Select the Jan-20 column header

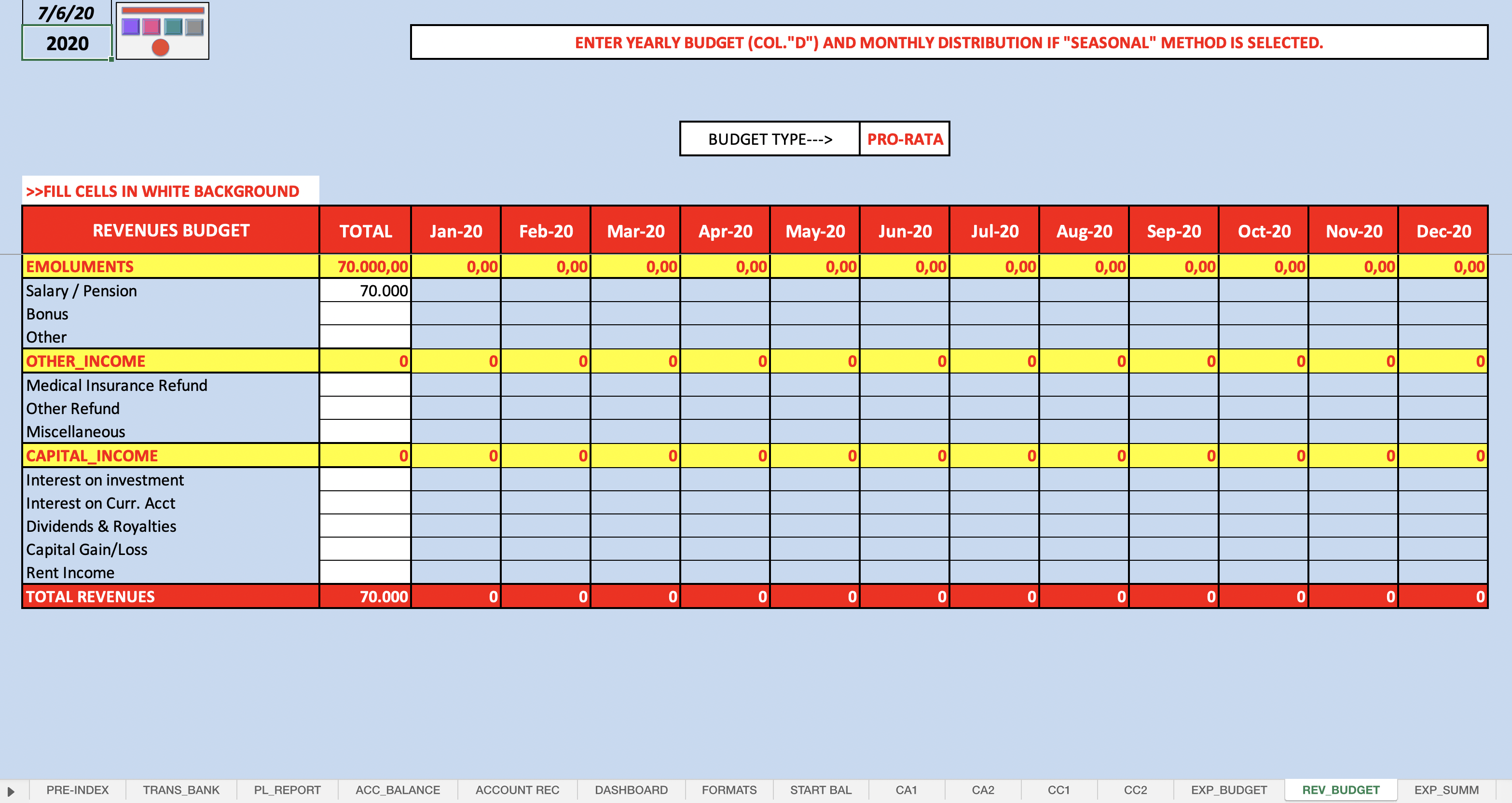point(456,230)
